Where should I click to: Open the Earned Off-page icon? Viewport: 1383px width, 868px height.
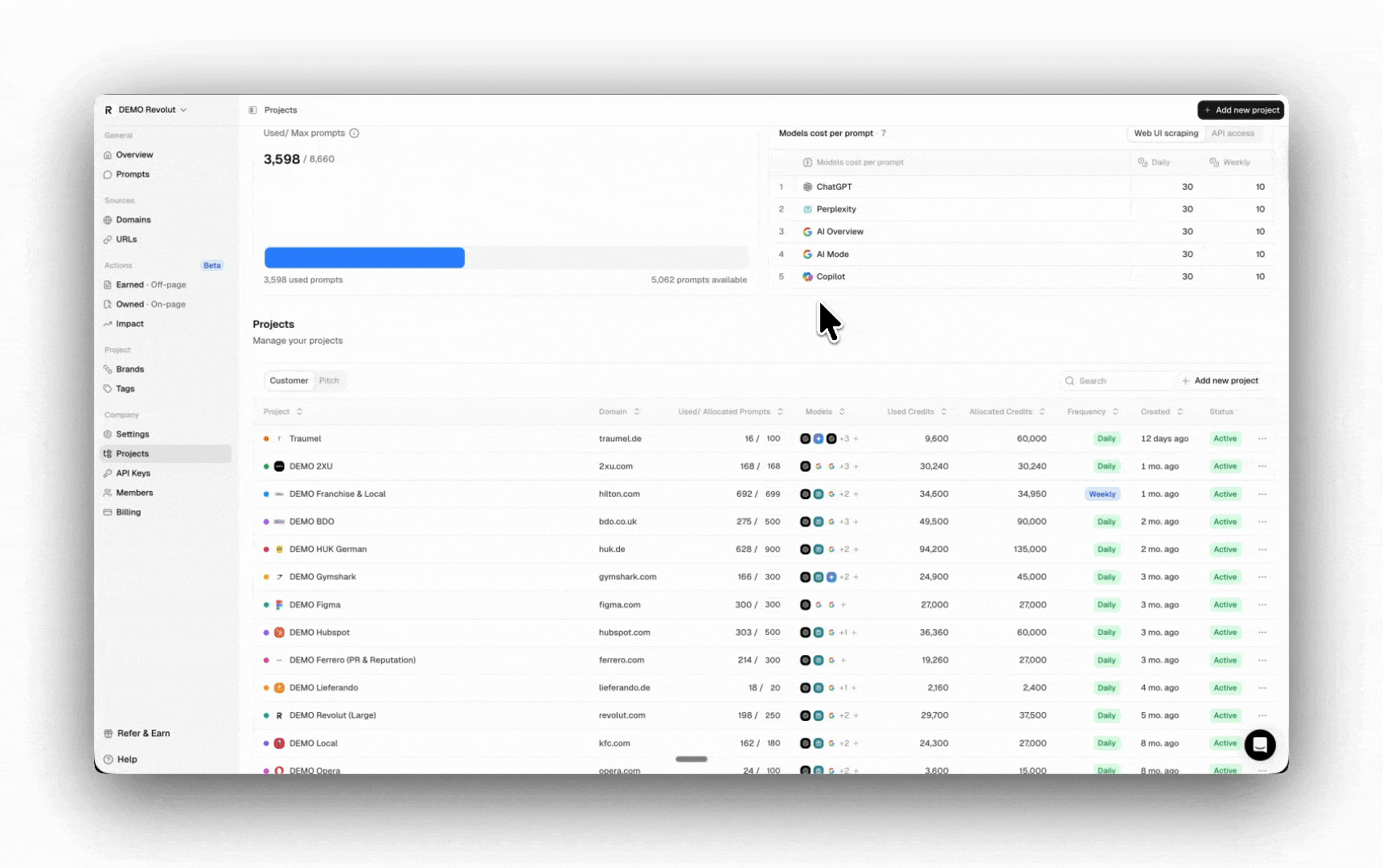click(108, 285)
